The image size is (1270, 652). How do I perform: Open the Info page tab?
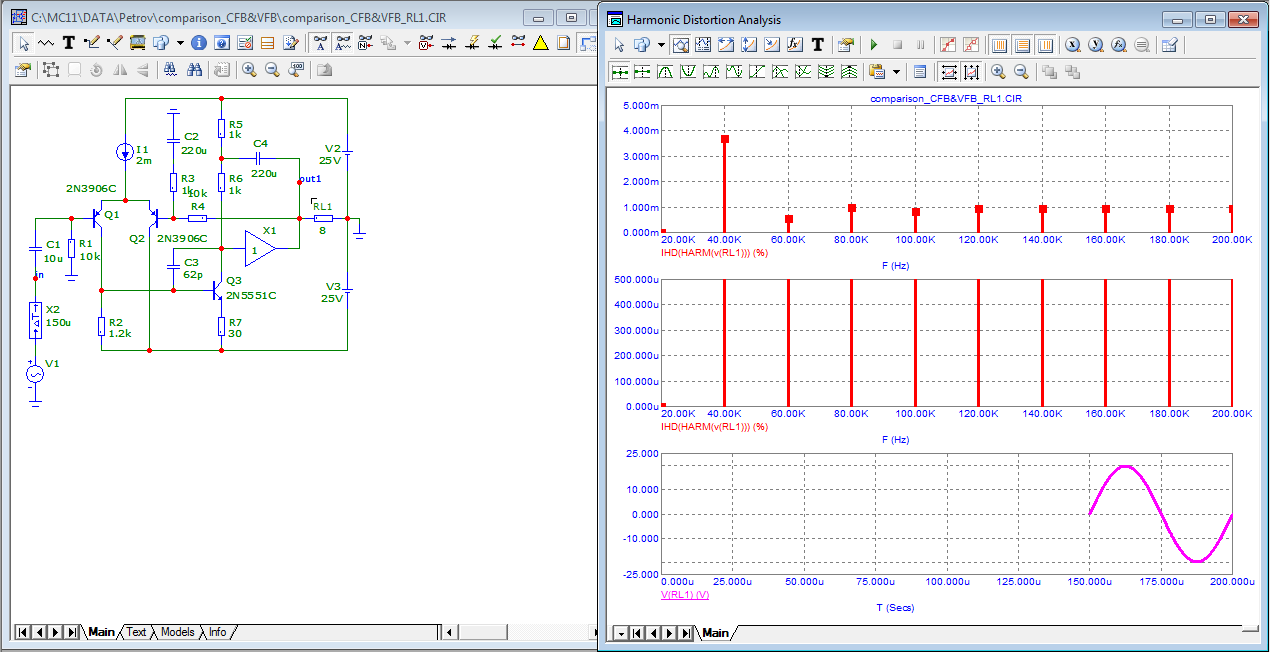tap(217, 632)
